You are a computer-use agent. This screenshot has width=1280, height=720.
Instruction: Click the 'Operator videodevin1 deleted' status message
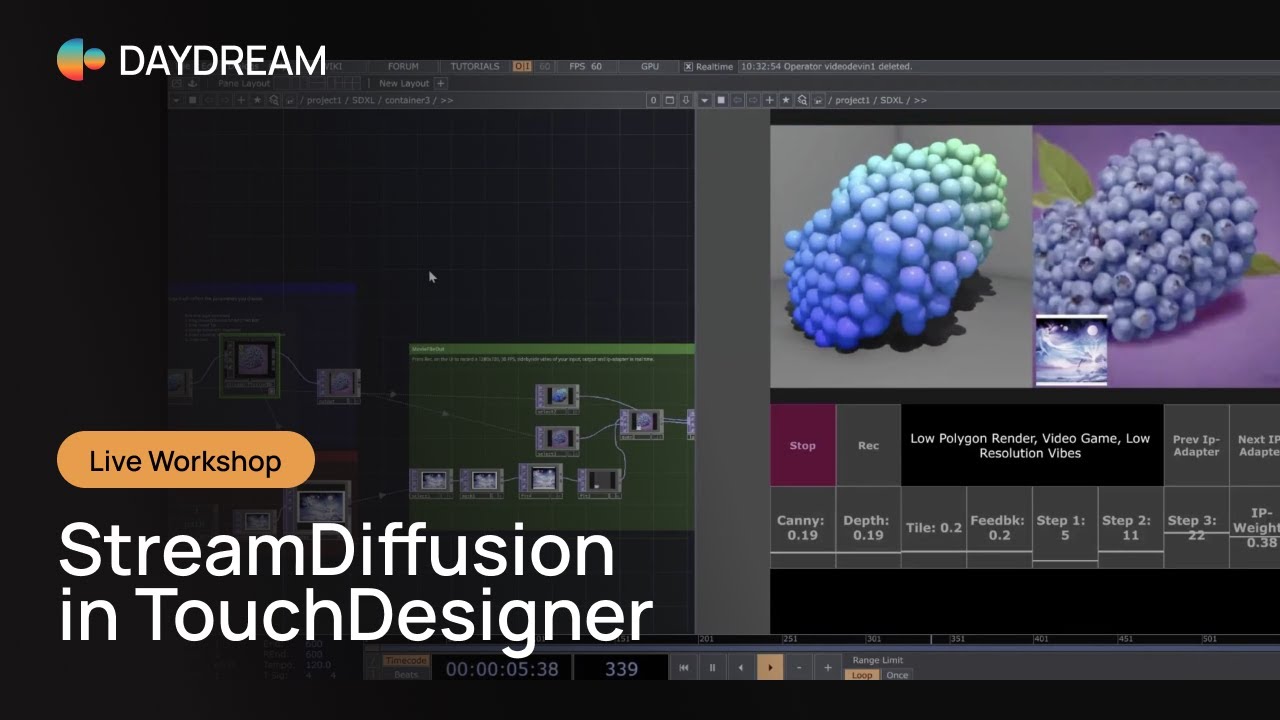(825, 66)
